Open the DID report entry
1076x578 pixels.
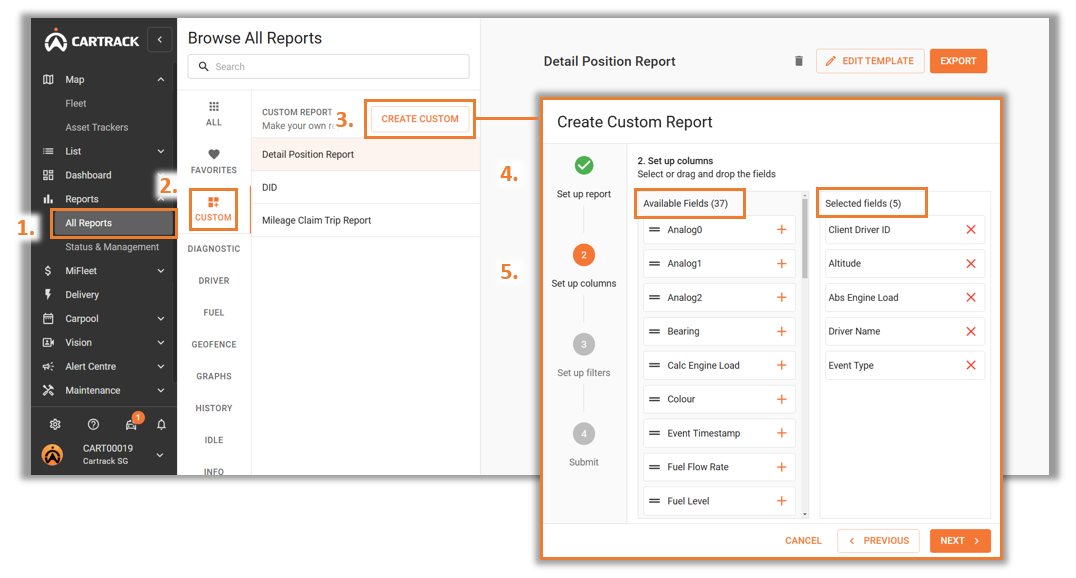click(366, 187)
